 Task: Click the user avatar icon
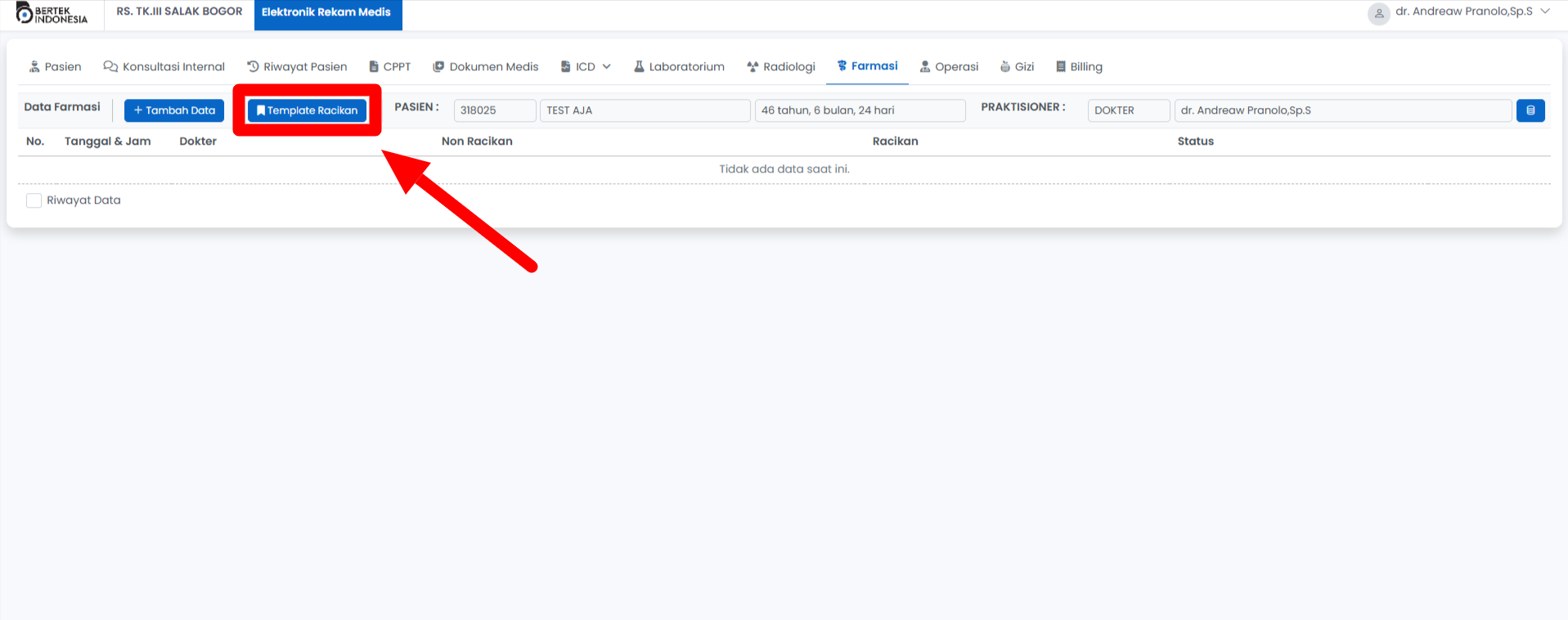[1378, 13]
